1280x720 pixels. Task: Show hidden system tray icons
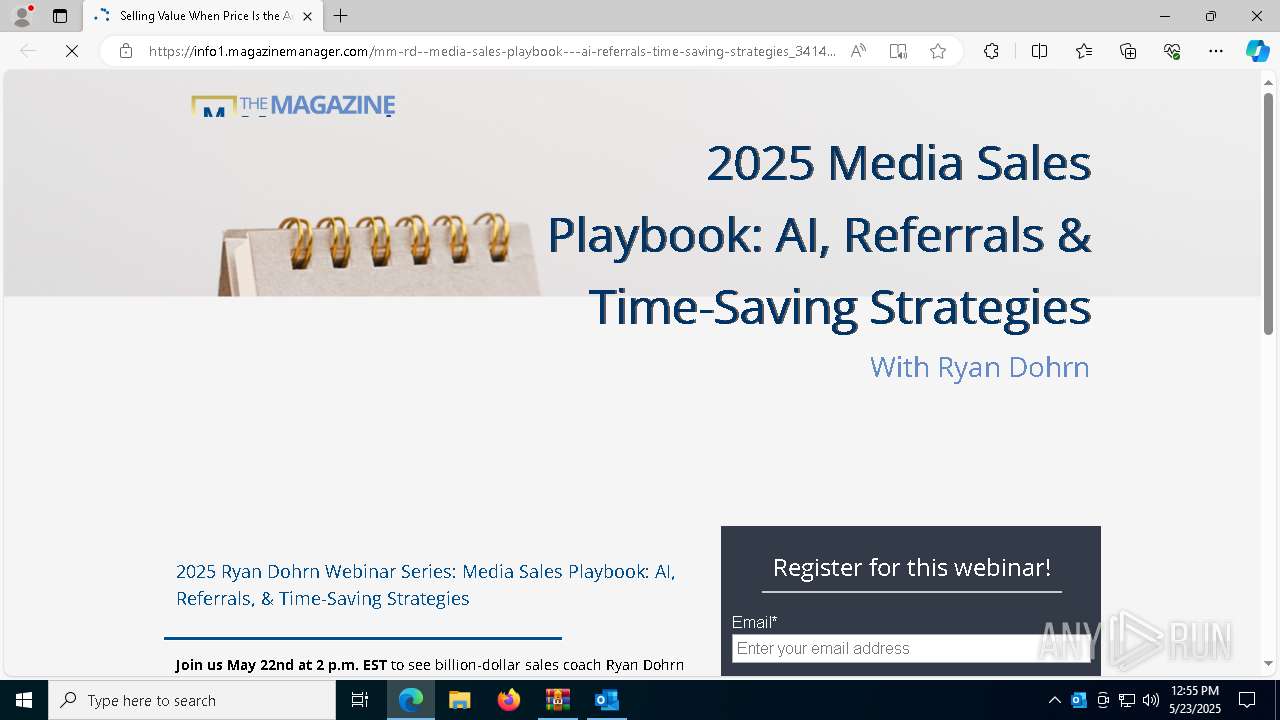[x=1054, y=700]
